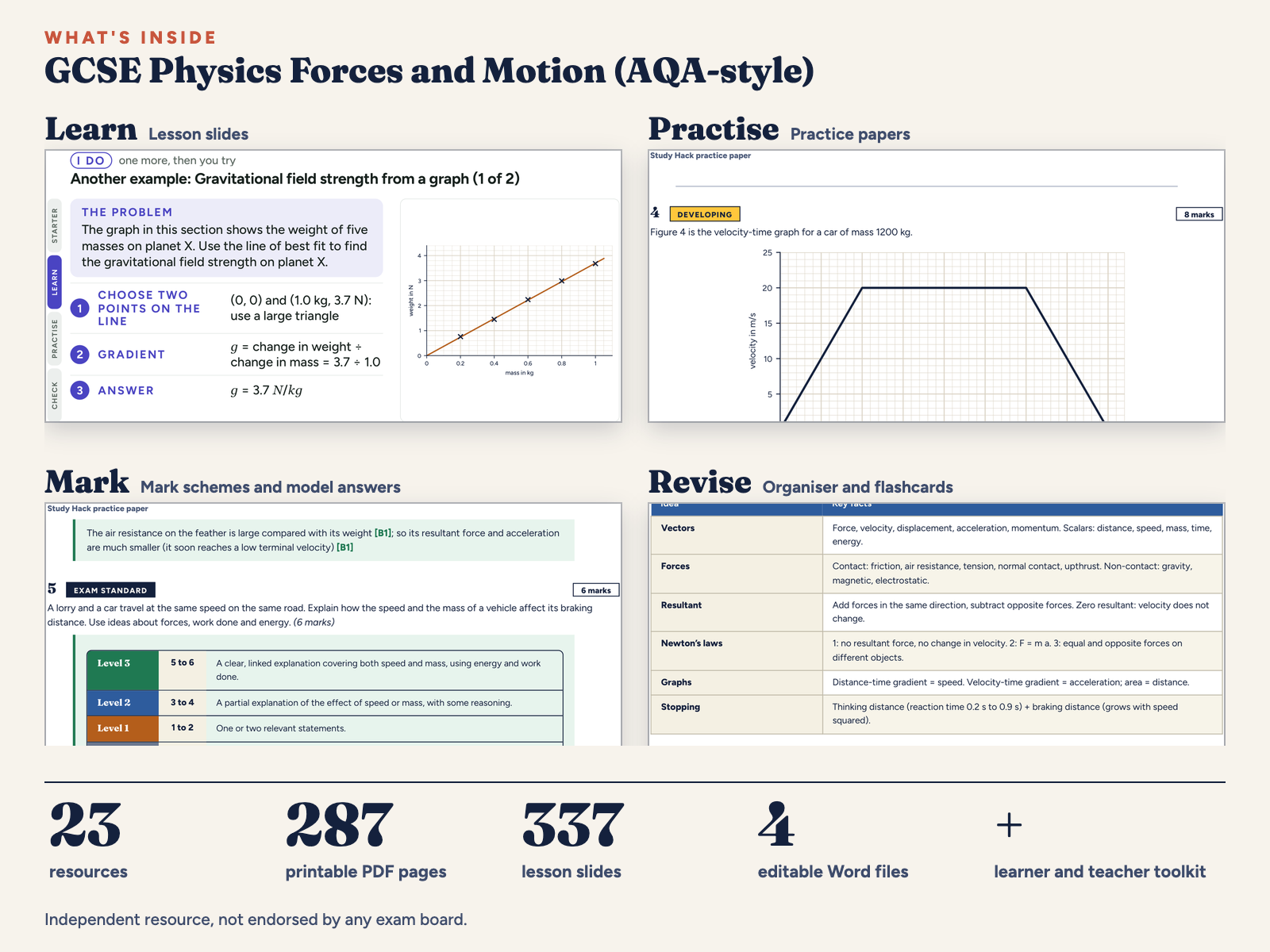1270x952 pixels.
Task: Click the question 4 number
Action: 655,213
